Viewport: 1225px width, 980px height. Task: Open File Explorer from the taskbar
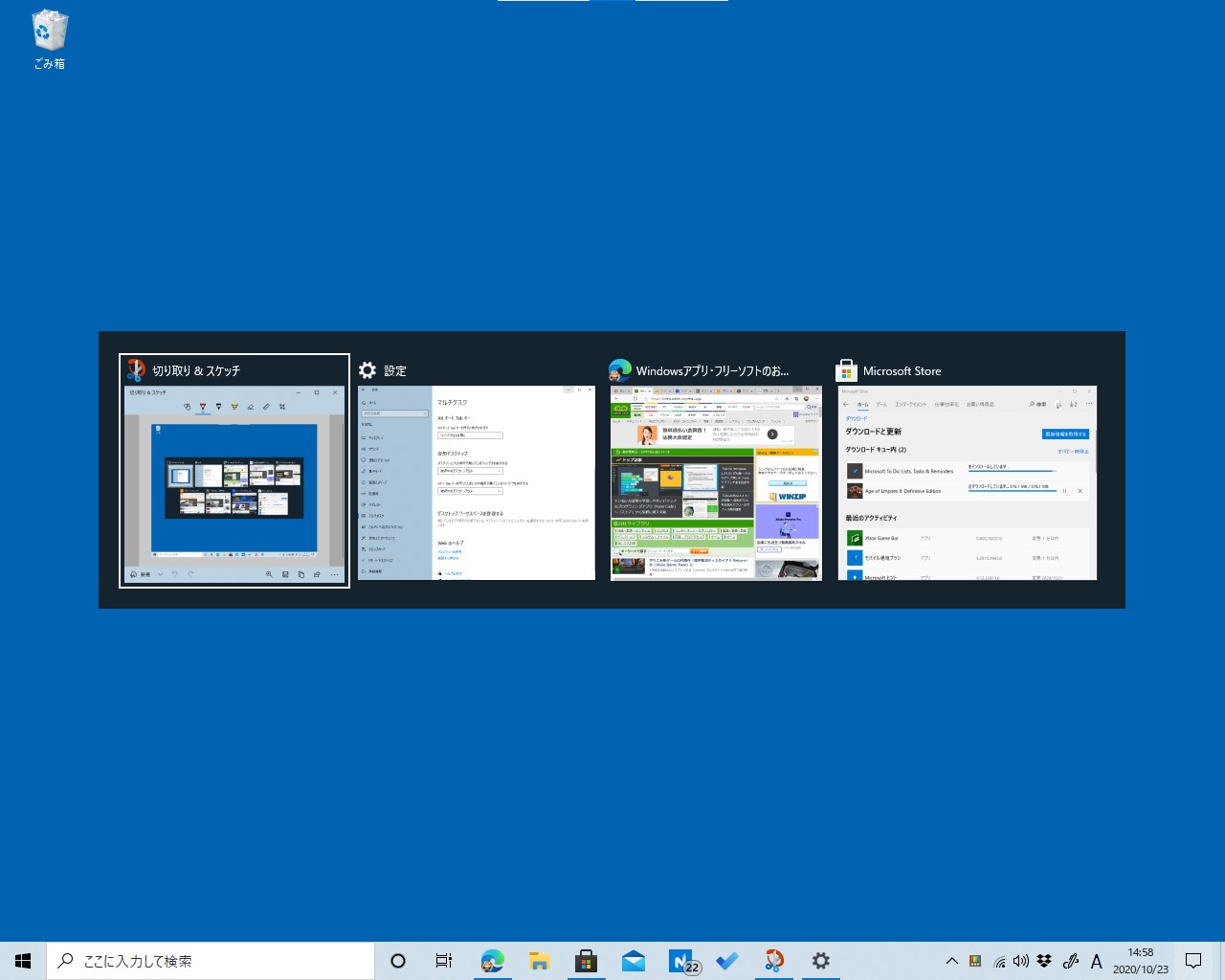(x=539, y=961)
